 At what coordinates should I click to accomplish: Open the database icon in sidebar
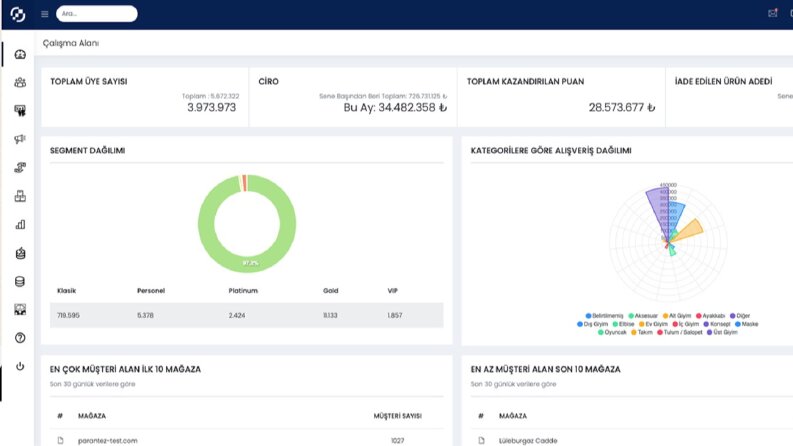pyautogui.click(x=20, y=282)
